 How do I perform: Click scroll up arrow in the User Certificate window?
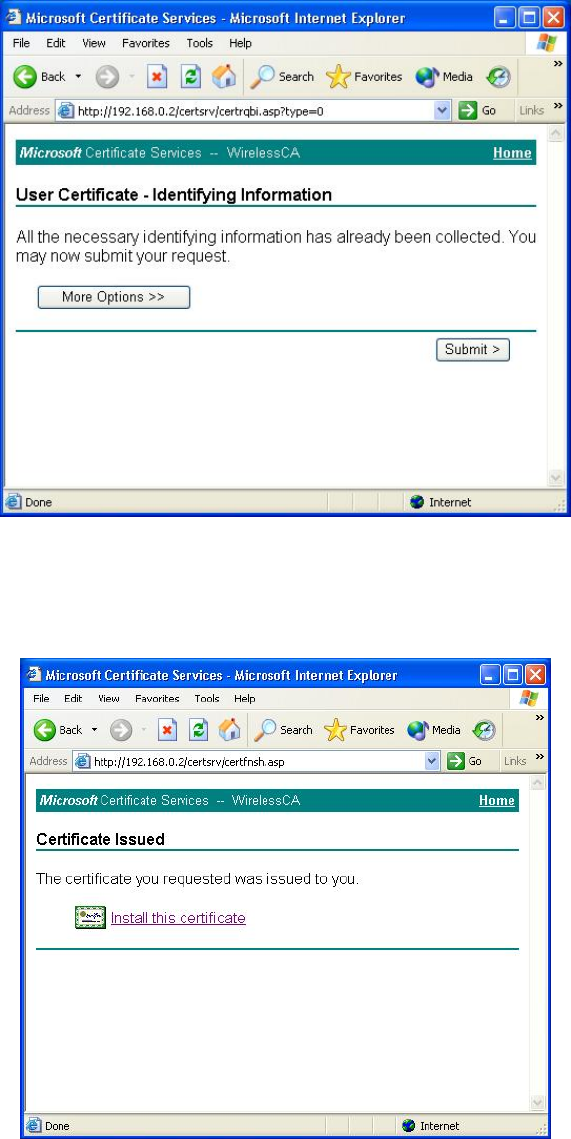(556, 134)
